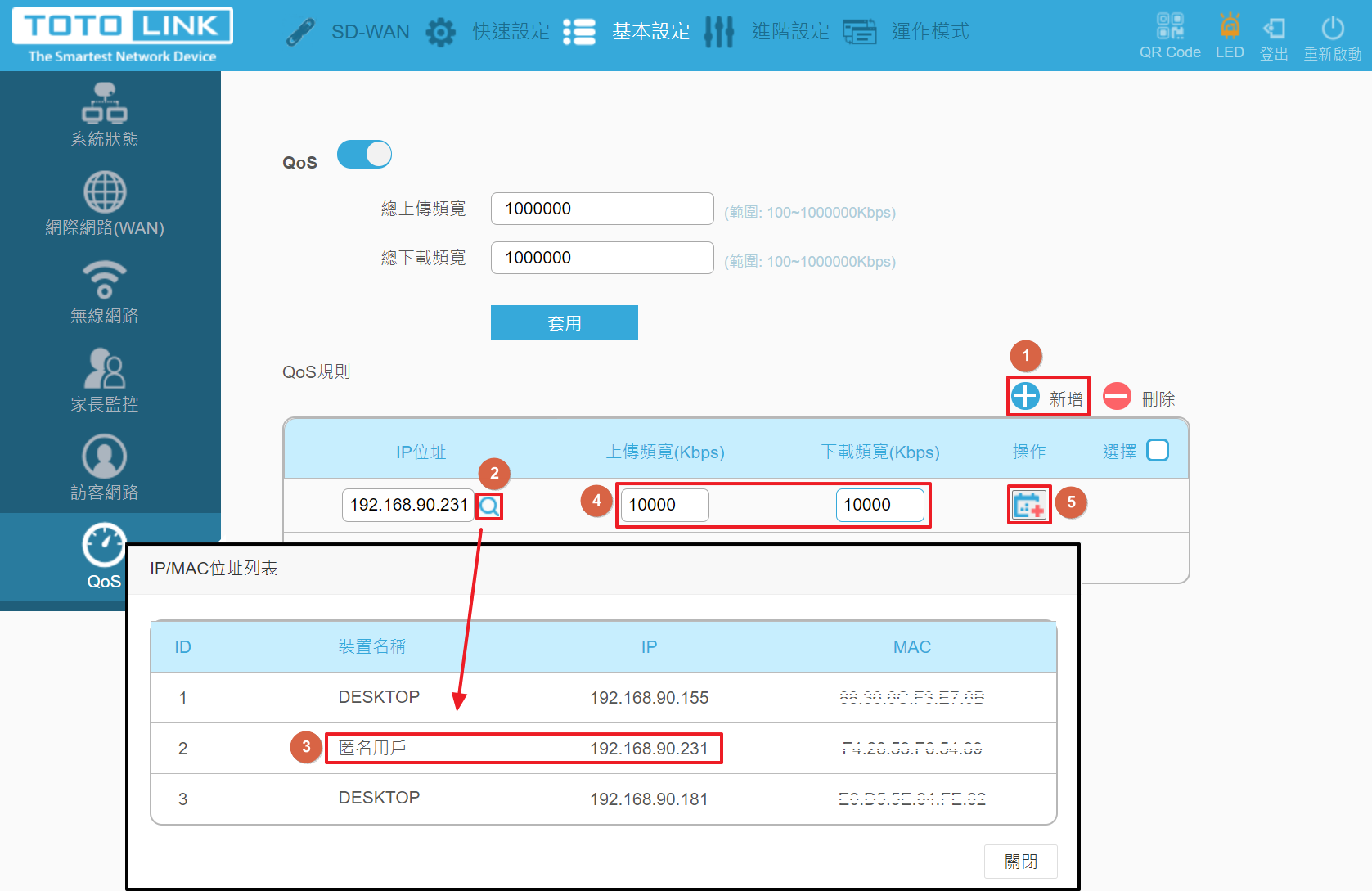Open 系統狀態 system status in sidebar

coord(105,115)
